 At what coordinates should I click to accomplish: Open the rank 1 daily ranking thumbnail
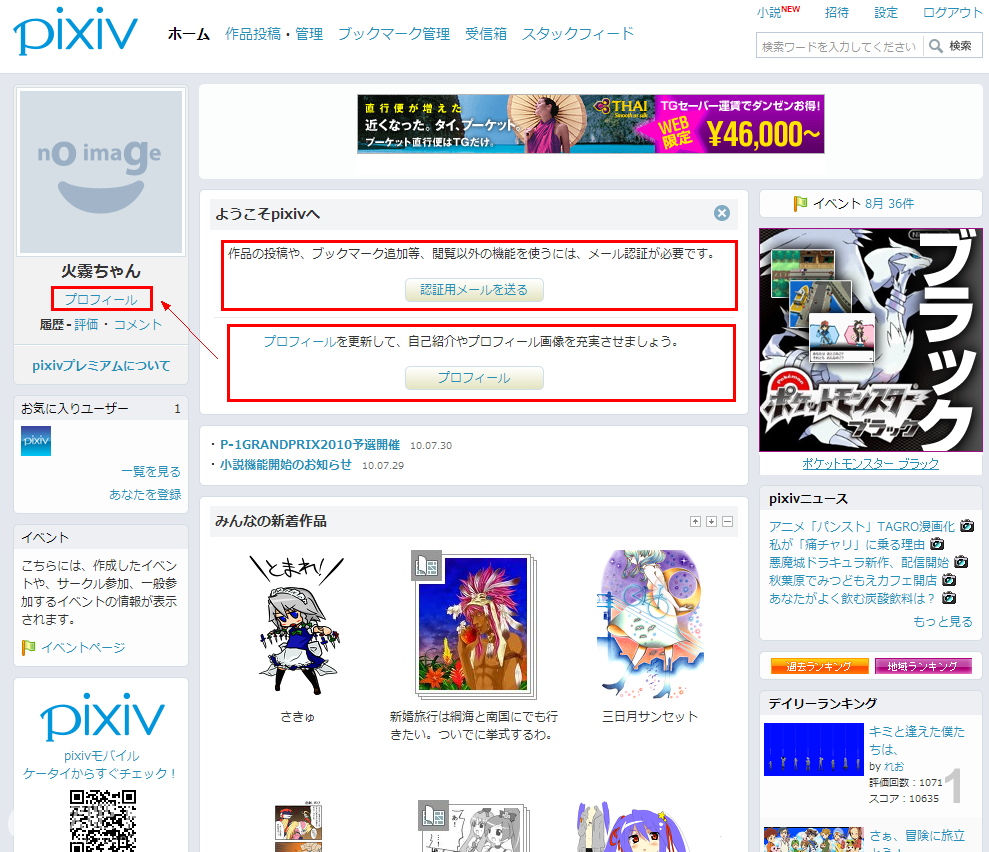pos(814,749)
